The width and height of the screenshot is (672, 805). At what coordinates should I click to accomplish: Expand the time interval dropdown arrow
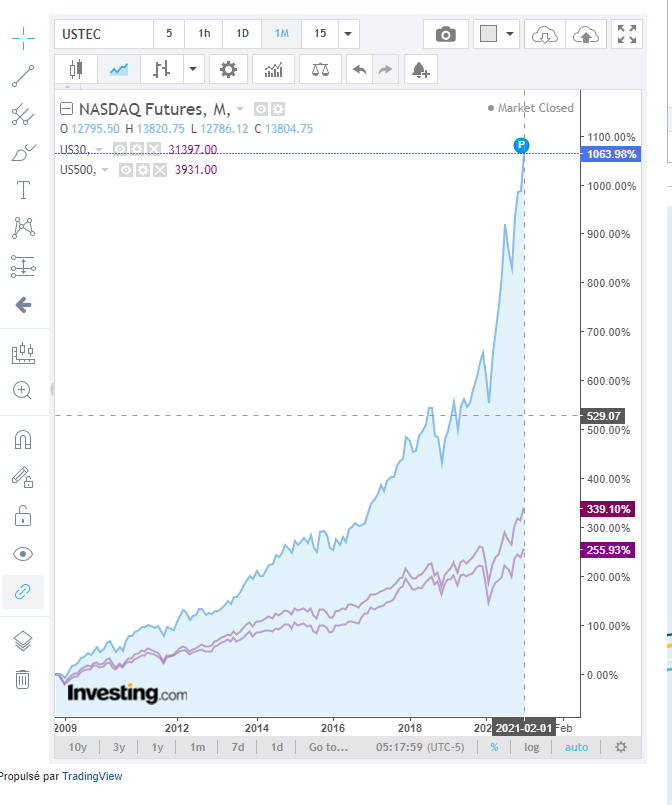(348, 34)
